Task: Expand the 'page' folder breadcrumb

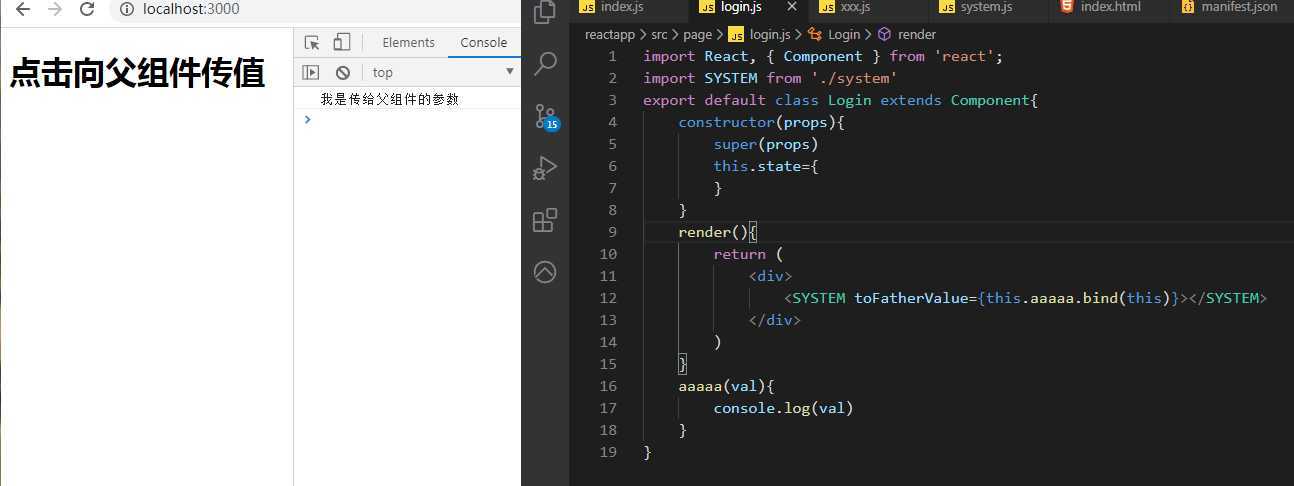Action: pyautogui.click(x=697, y=34)
